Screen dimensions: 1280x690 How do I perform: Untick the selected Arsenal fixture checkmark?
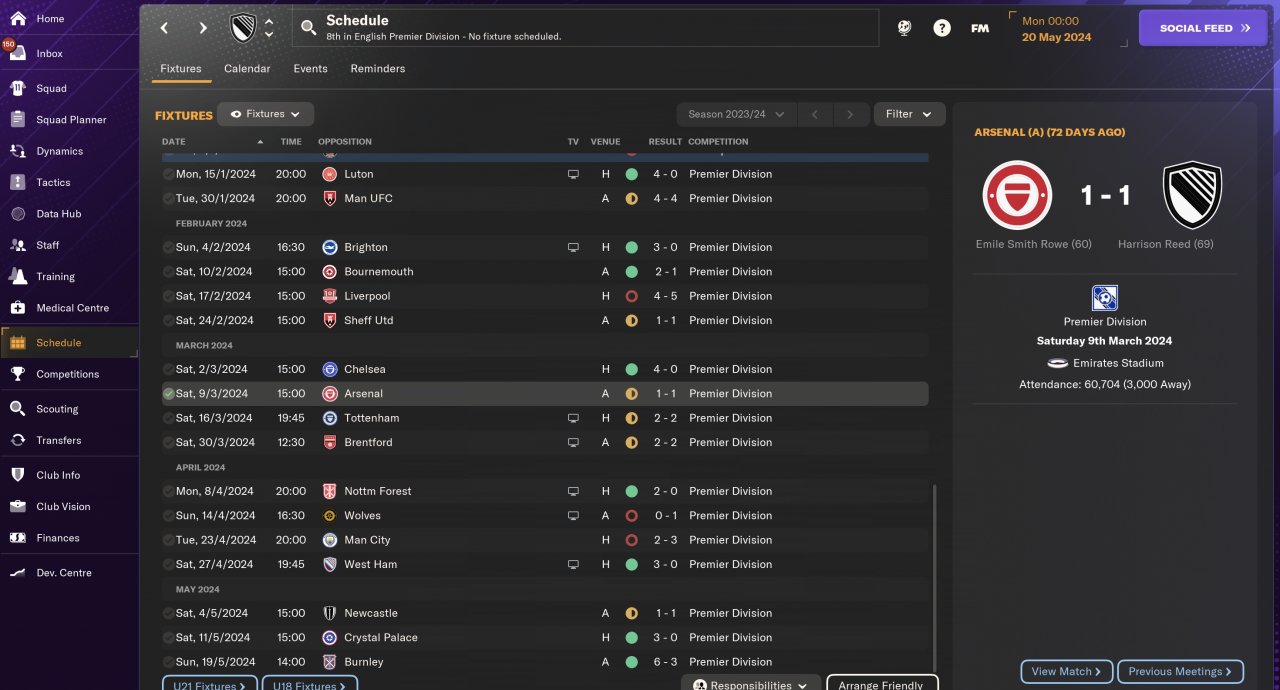(x=168, y=394)
